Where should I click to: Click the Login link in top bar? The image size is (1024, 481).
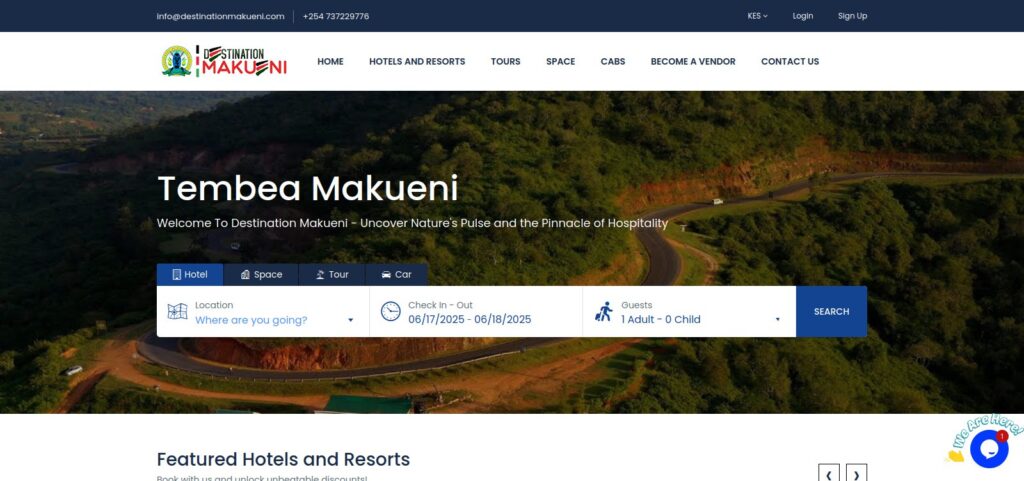click(803, 16)
